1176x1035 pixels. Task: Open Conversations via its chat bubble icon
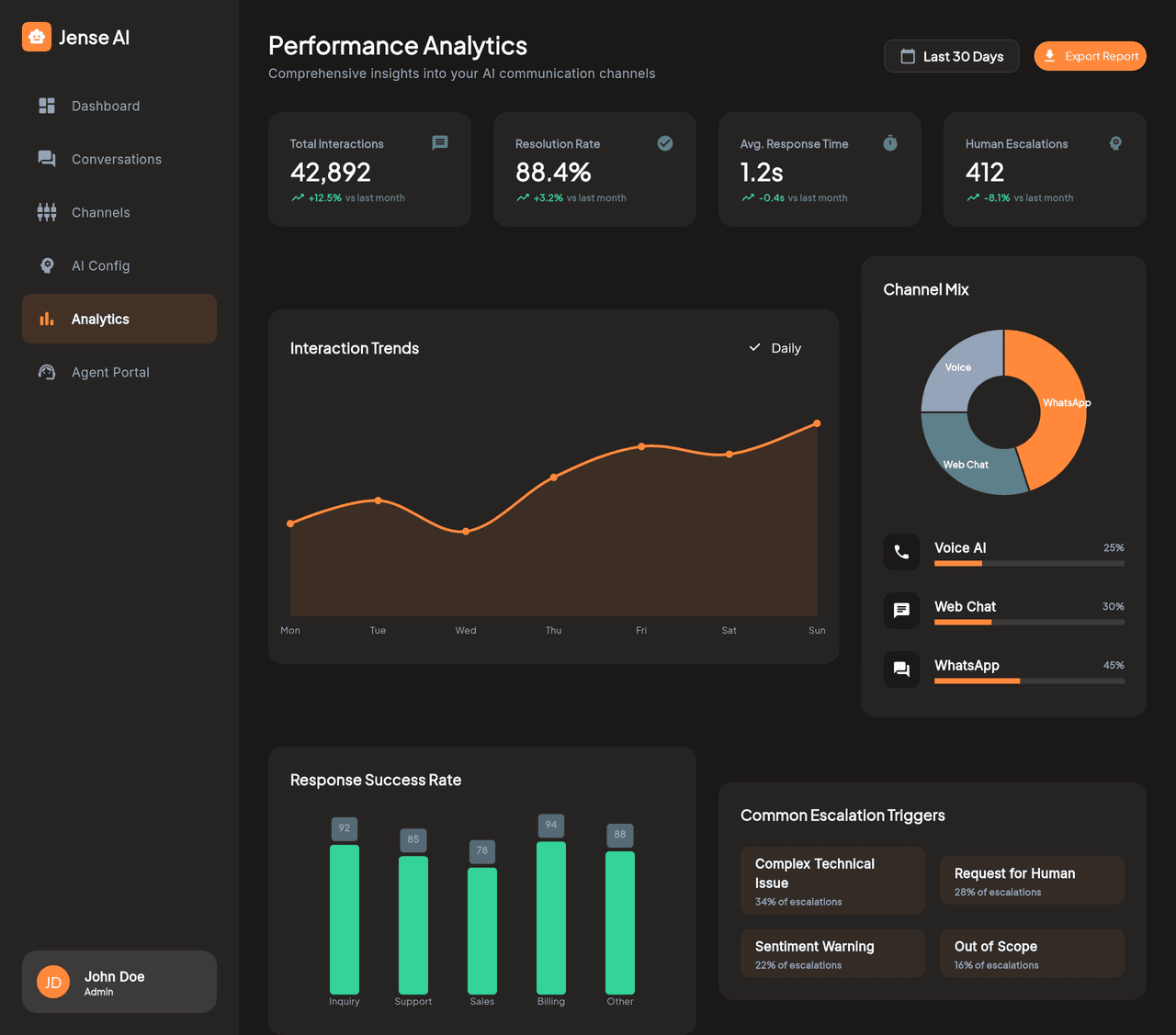pos(46,159)
